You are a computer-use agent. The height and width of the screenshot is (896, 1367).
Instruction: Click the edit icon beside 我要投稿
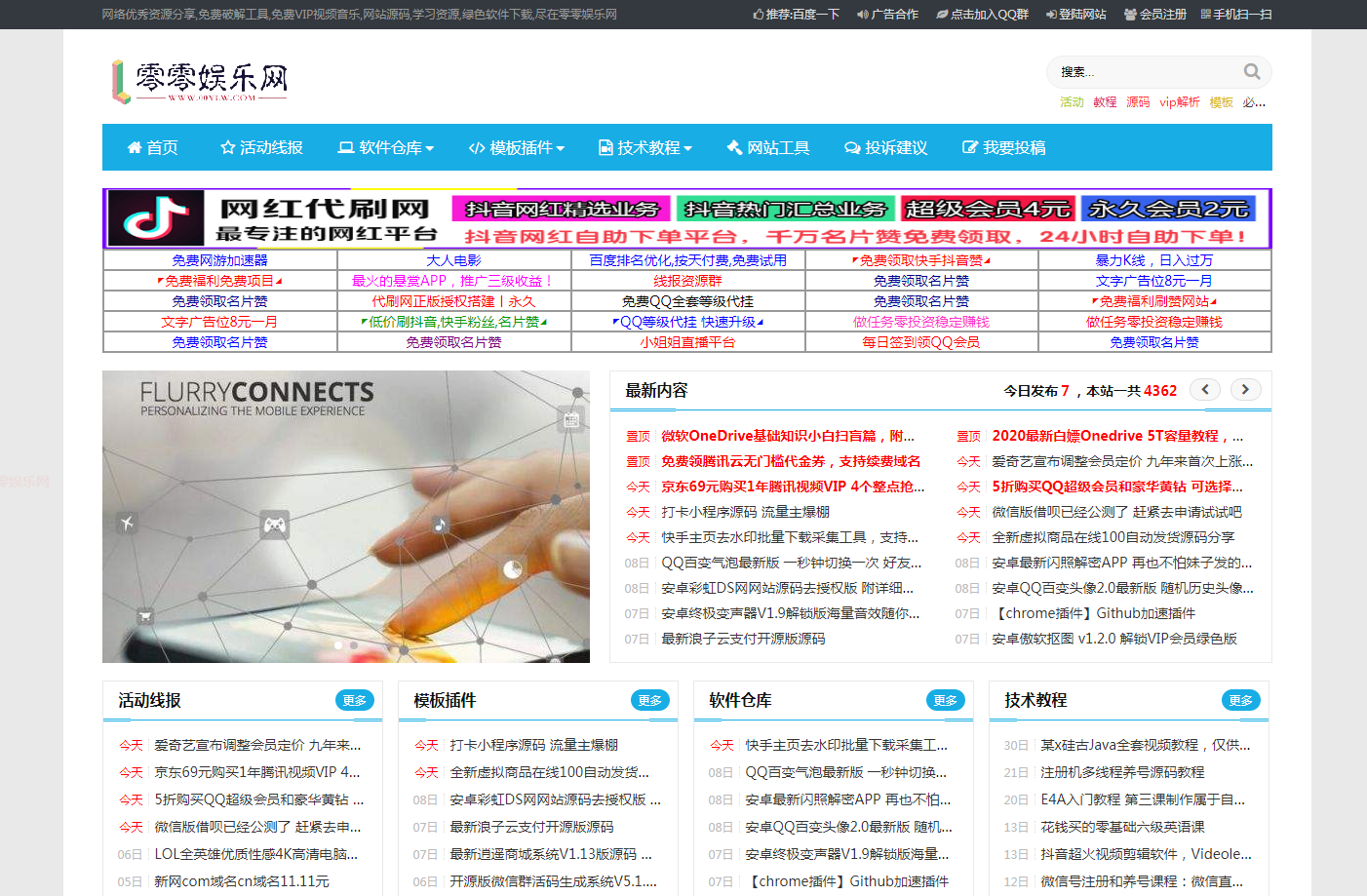pyautogui.click(x=969, y=147)
